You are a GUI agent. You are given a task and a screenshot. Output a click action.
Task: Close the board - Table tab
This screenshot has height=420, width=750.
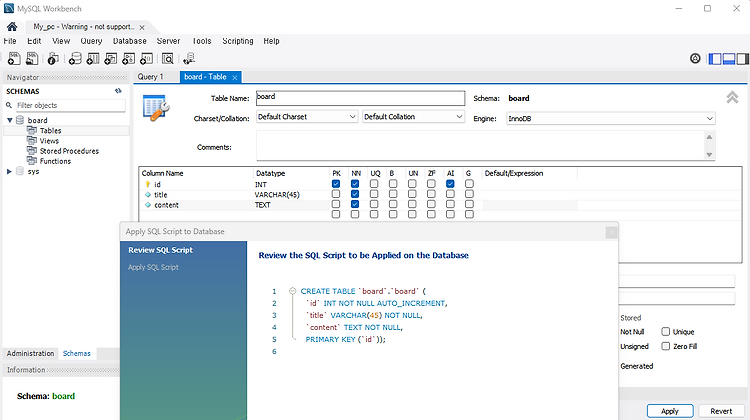[x=234, y=77]
